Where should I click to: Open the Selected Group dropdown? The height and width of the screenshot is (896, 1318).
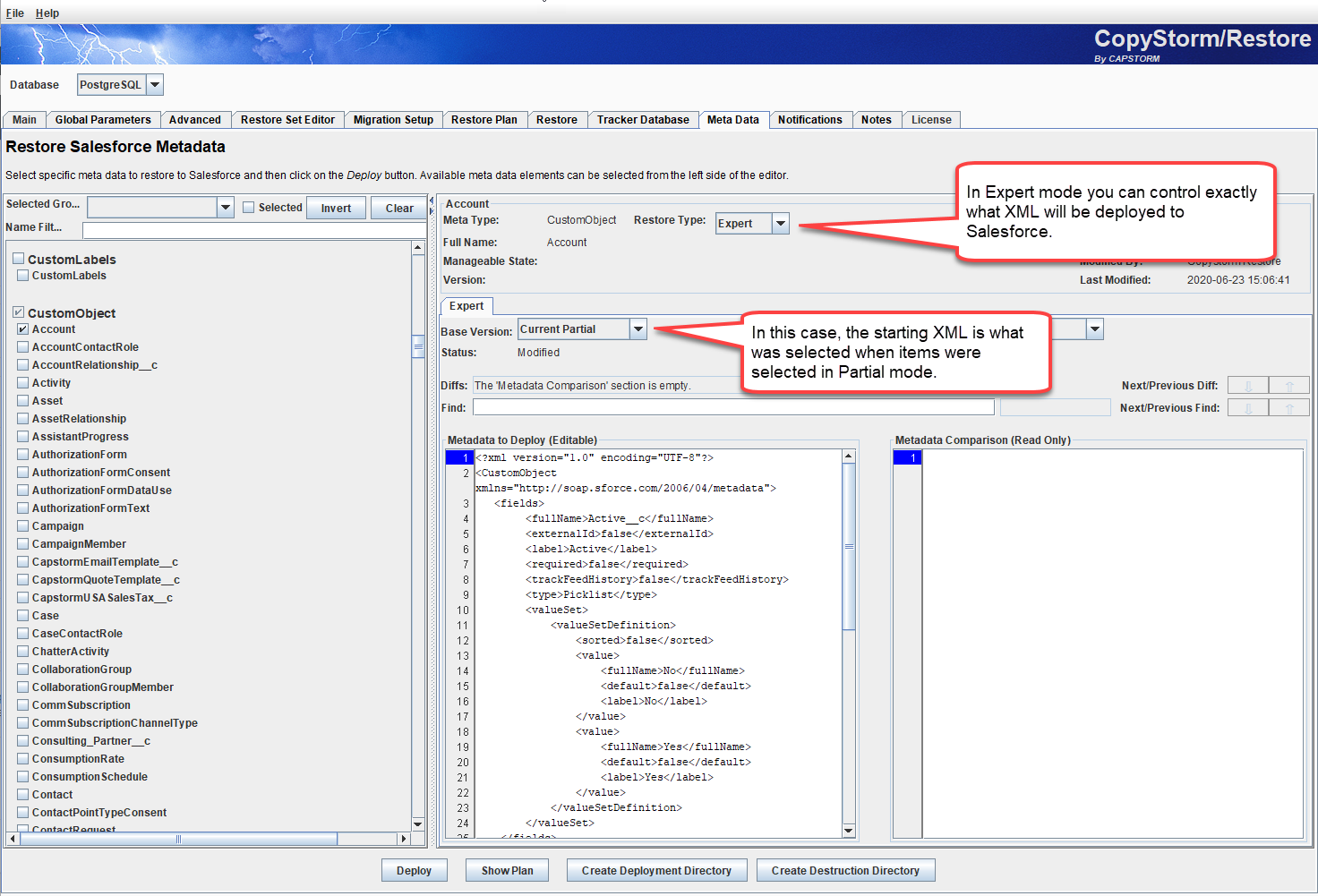[x=225, y=208]
